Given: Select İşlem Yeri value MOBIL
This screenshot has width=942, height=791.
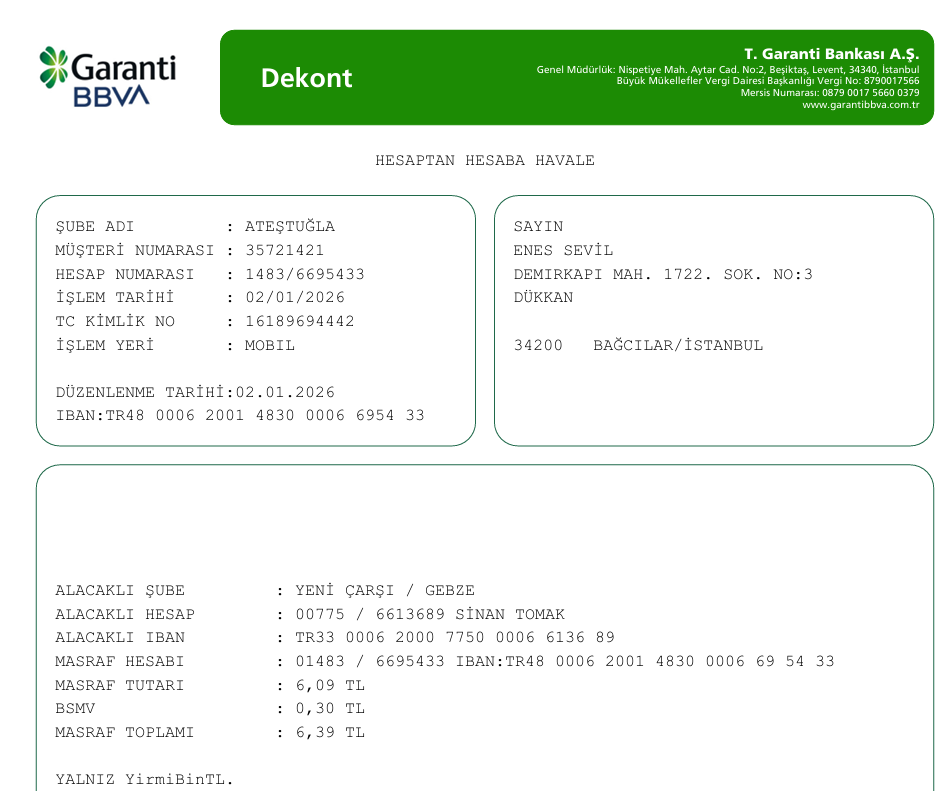Looking at the screenshot, I should (270, 345).
